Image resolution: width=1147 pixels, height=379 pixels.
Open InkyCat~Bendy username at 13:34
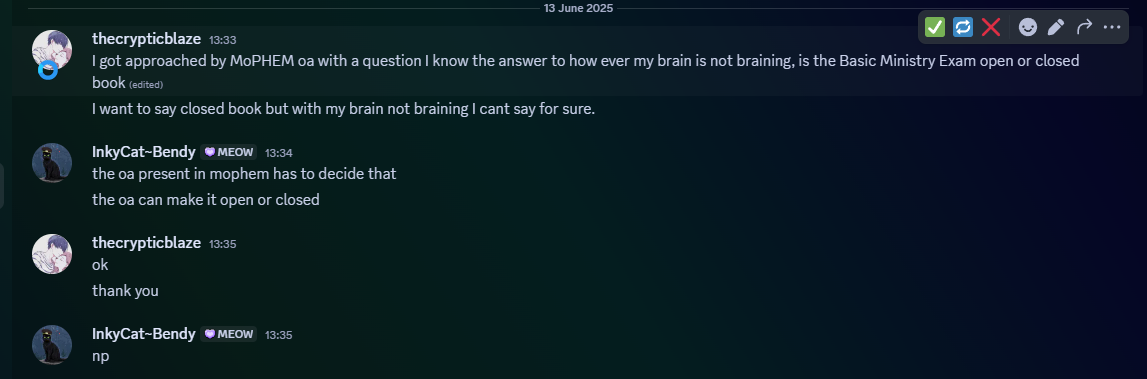tap(143, 151)
